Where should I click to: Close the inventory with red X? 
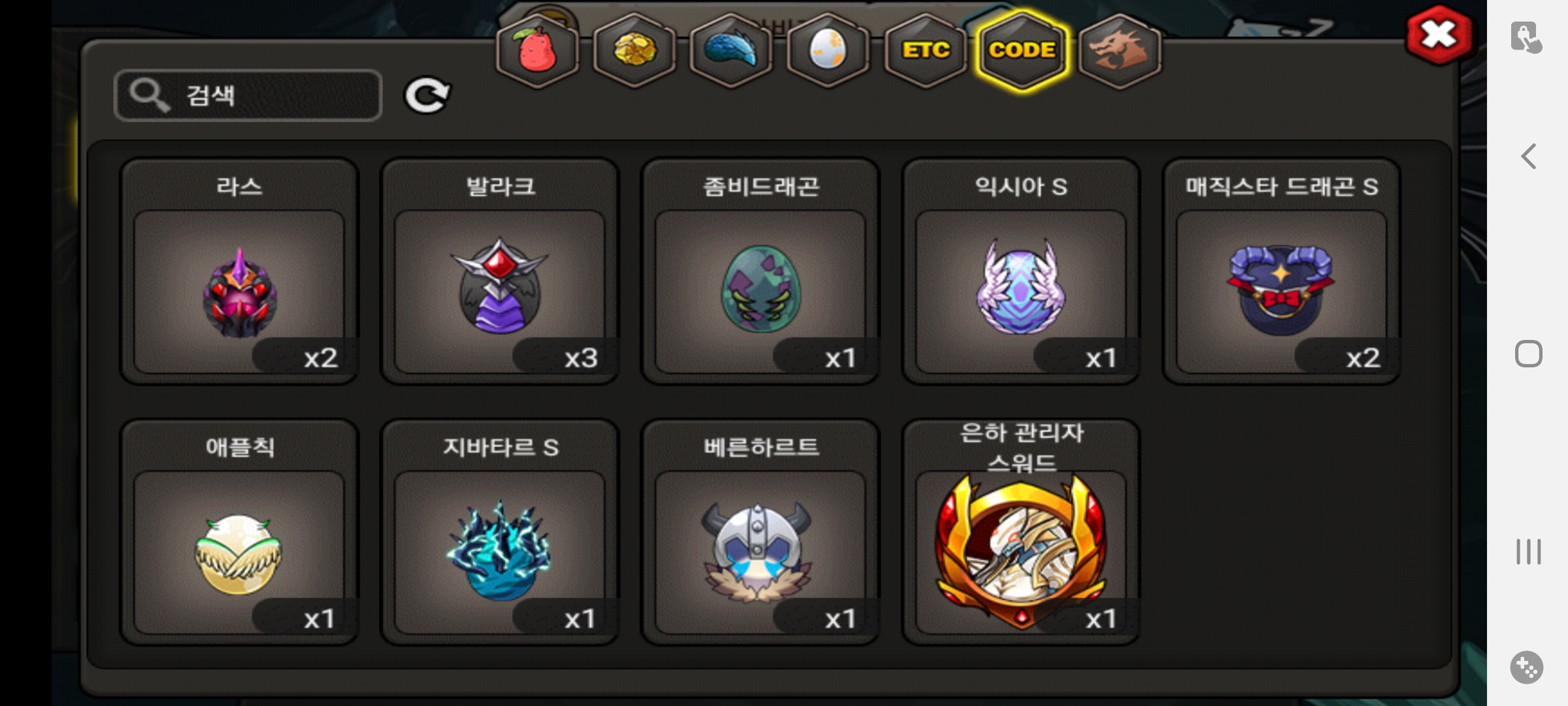pyautogui.click(x=1439, y=35)
